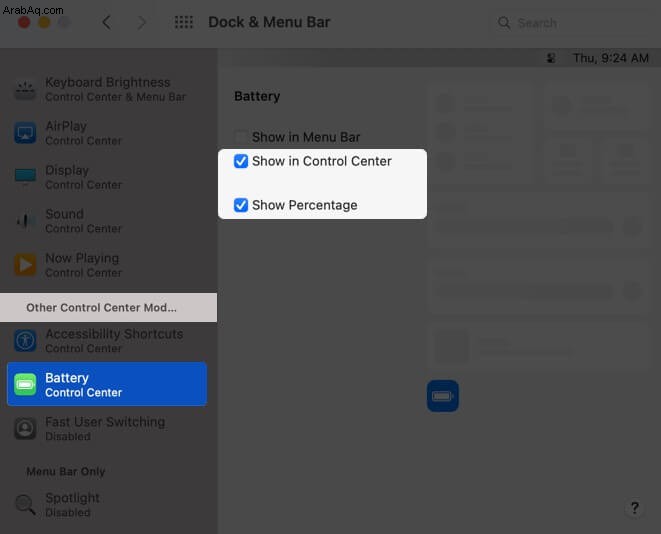Click the green Battery icon
The height and width of the screenshot is (534, 661).
point(25,384)
